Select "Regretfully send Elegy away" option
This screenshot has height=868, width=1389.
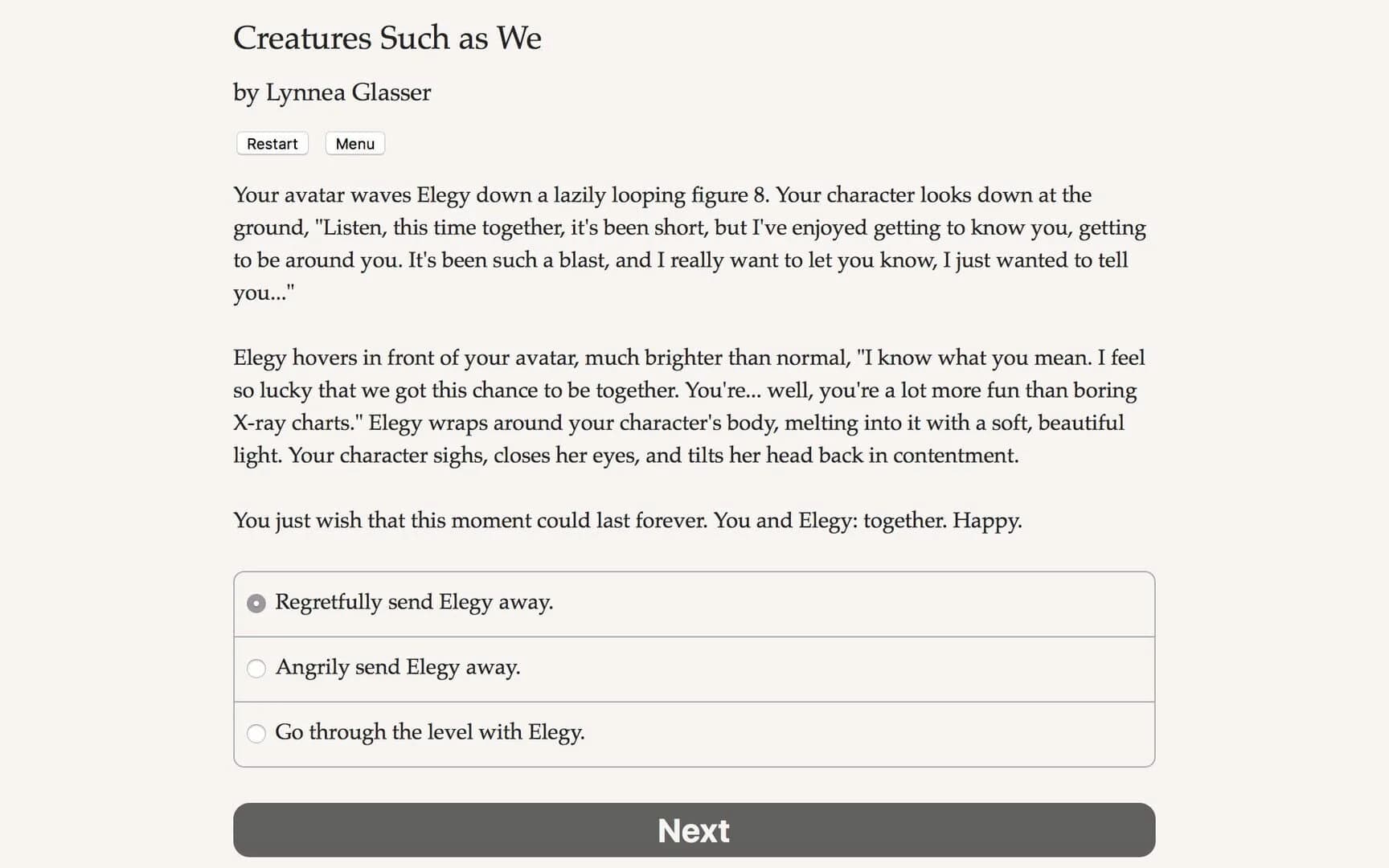(x=414, y=602)
